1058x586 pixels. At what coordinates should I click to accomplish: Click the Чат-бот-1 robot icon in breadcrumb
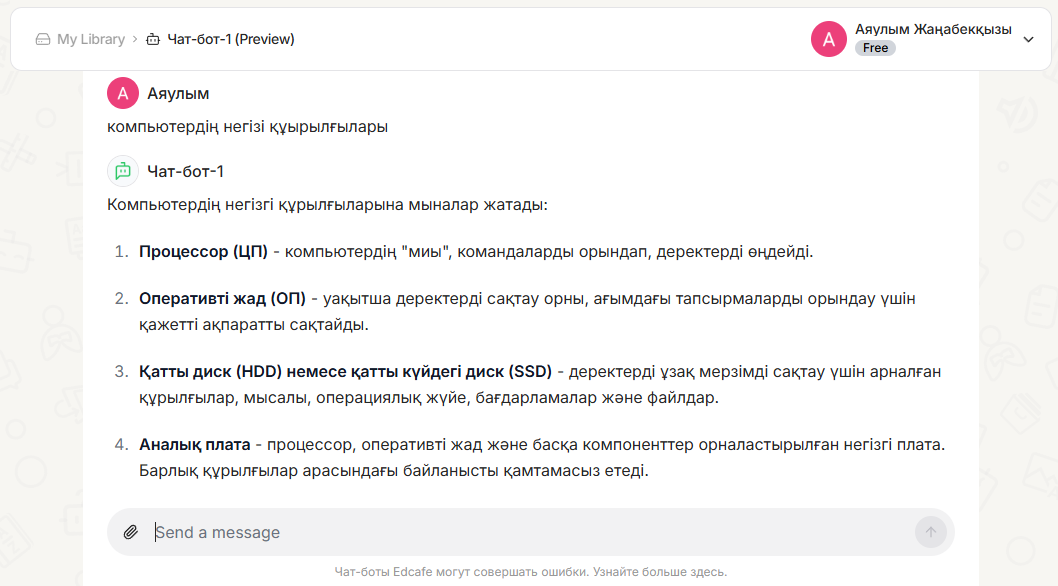[153, 39]
